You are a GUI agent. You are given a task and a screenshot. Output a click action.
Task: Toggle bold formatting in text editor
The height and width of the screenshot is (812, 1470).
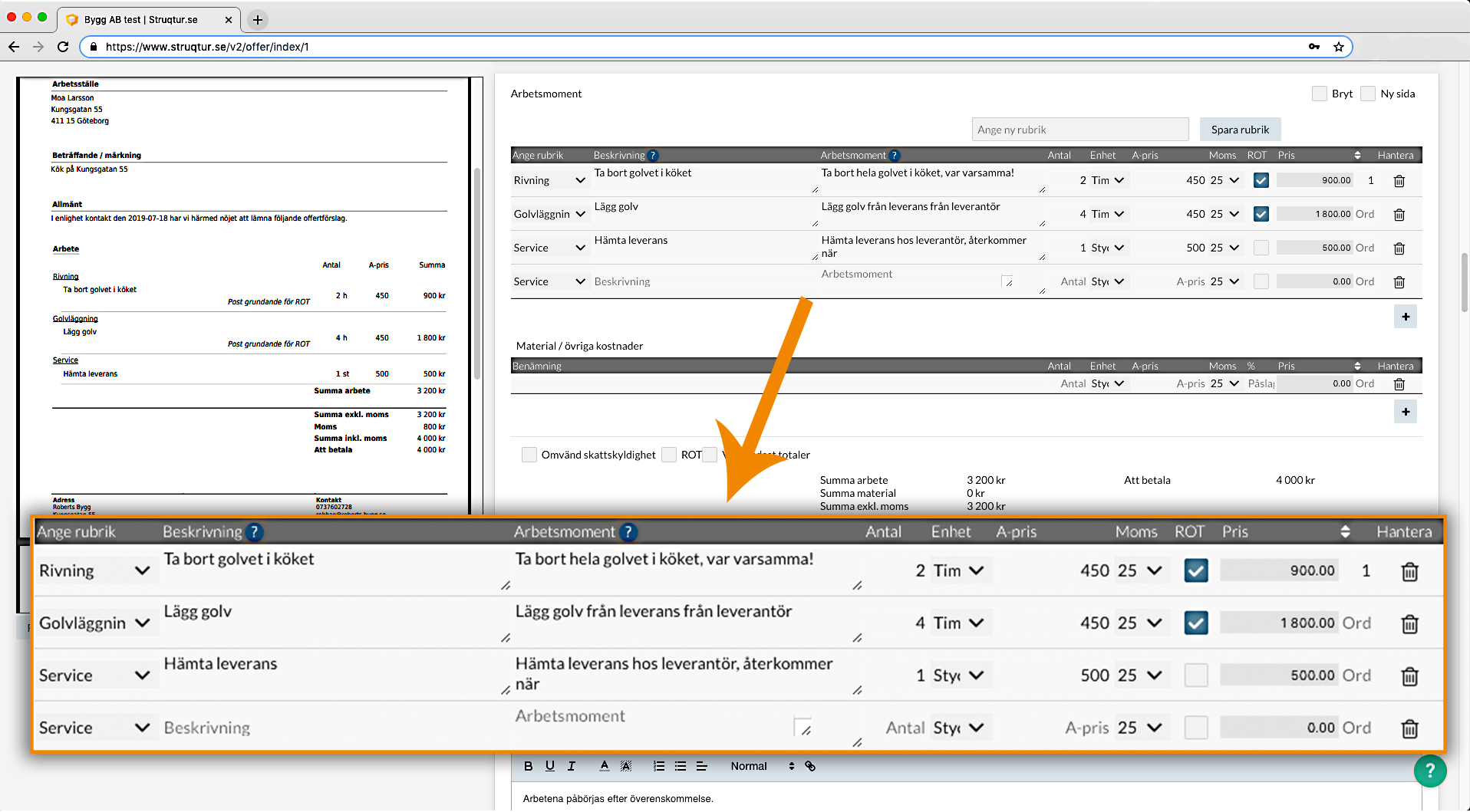pos(528,766)
